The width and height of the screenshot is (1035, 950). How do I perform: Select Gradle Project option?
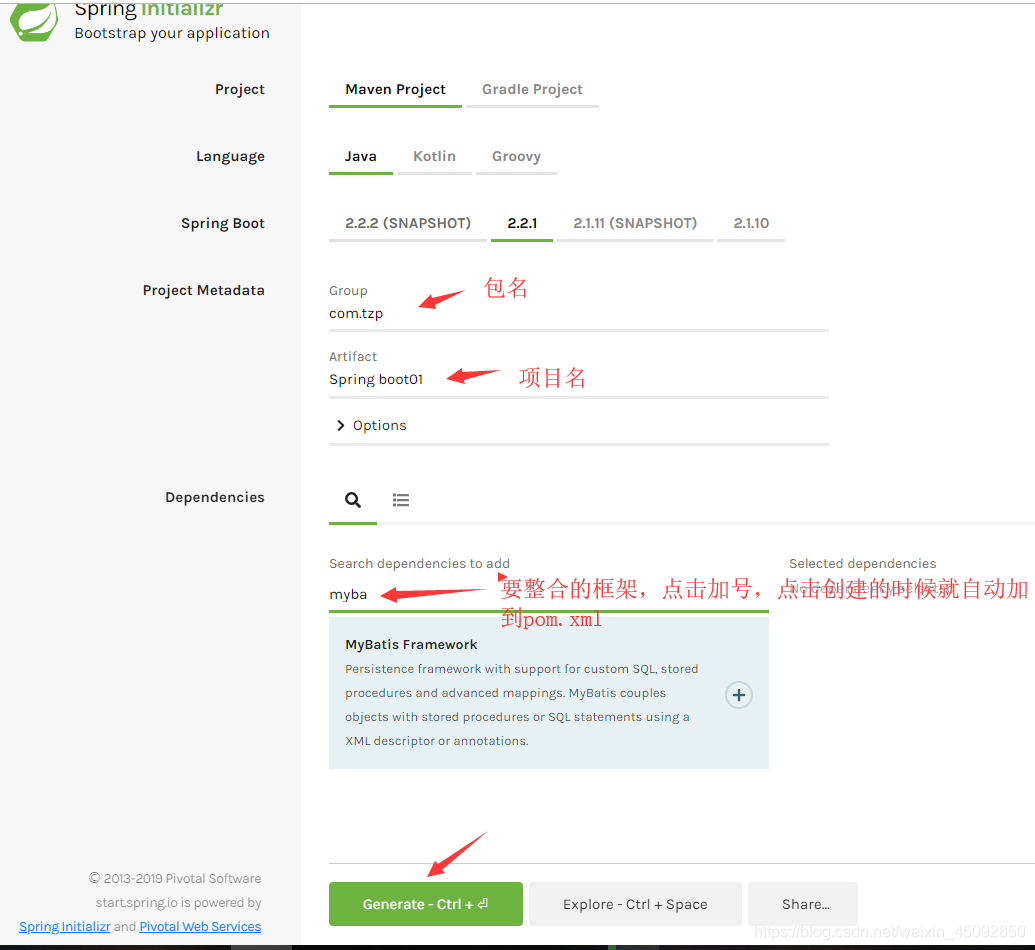(532, 89)
